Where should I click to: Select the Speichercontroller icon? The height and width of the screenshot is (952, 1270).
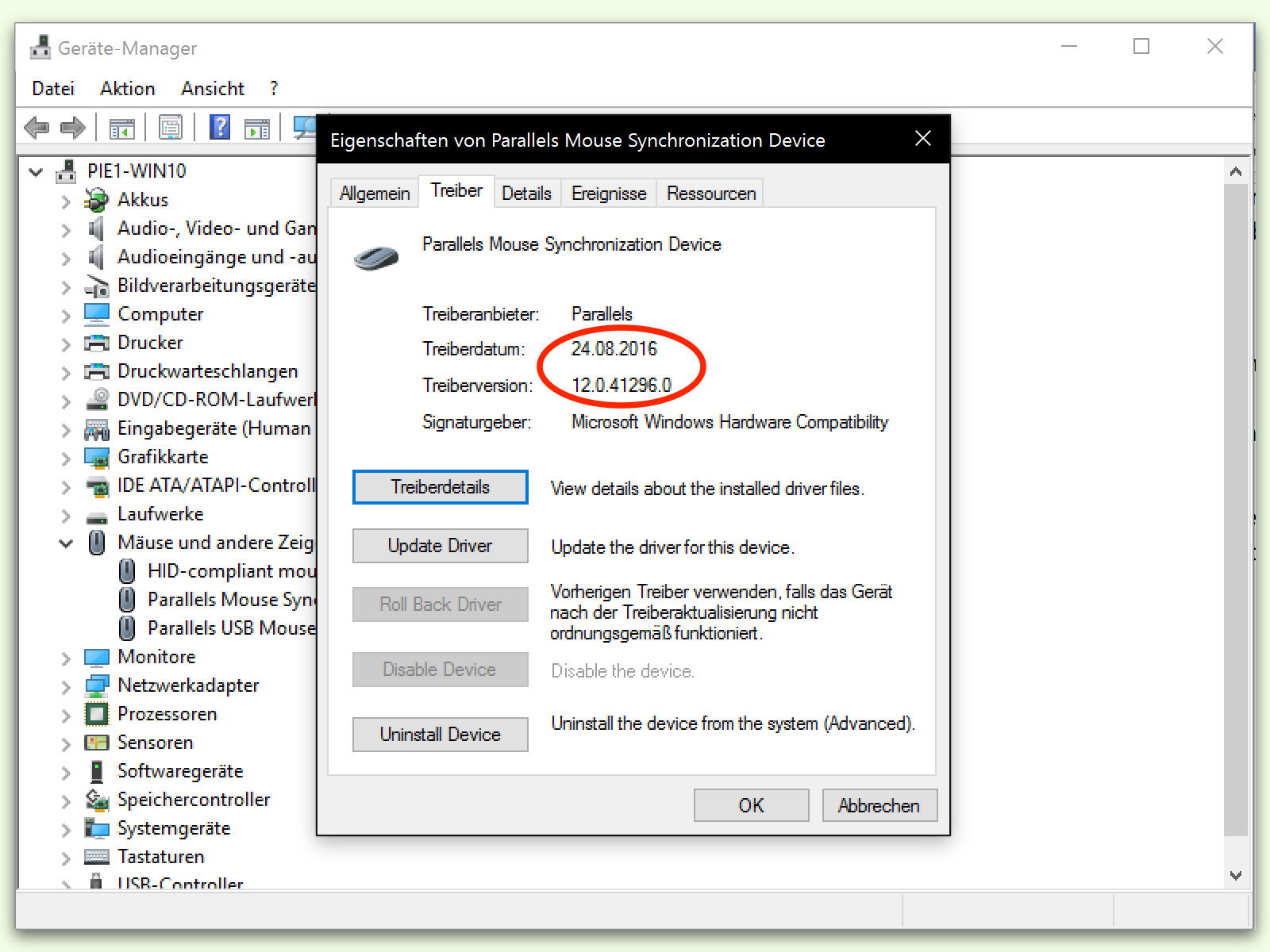click(97, 800)
